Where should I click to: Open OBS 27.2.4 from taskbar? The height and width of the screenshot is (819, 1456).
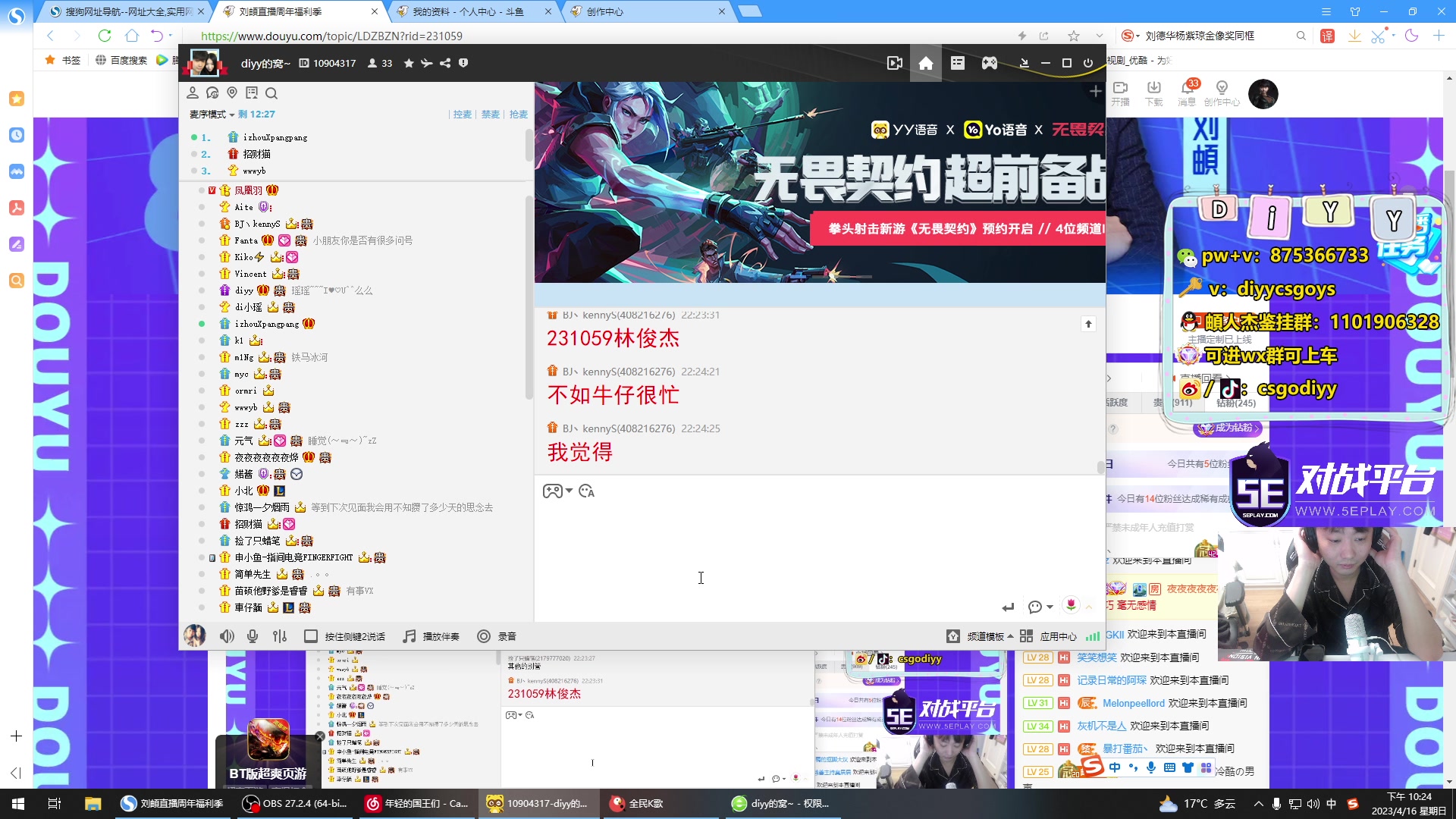295,804
